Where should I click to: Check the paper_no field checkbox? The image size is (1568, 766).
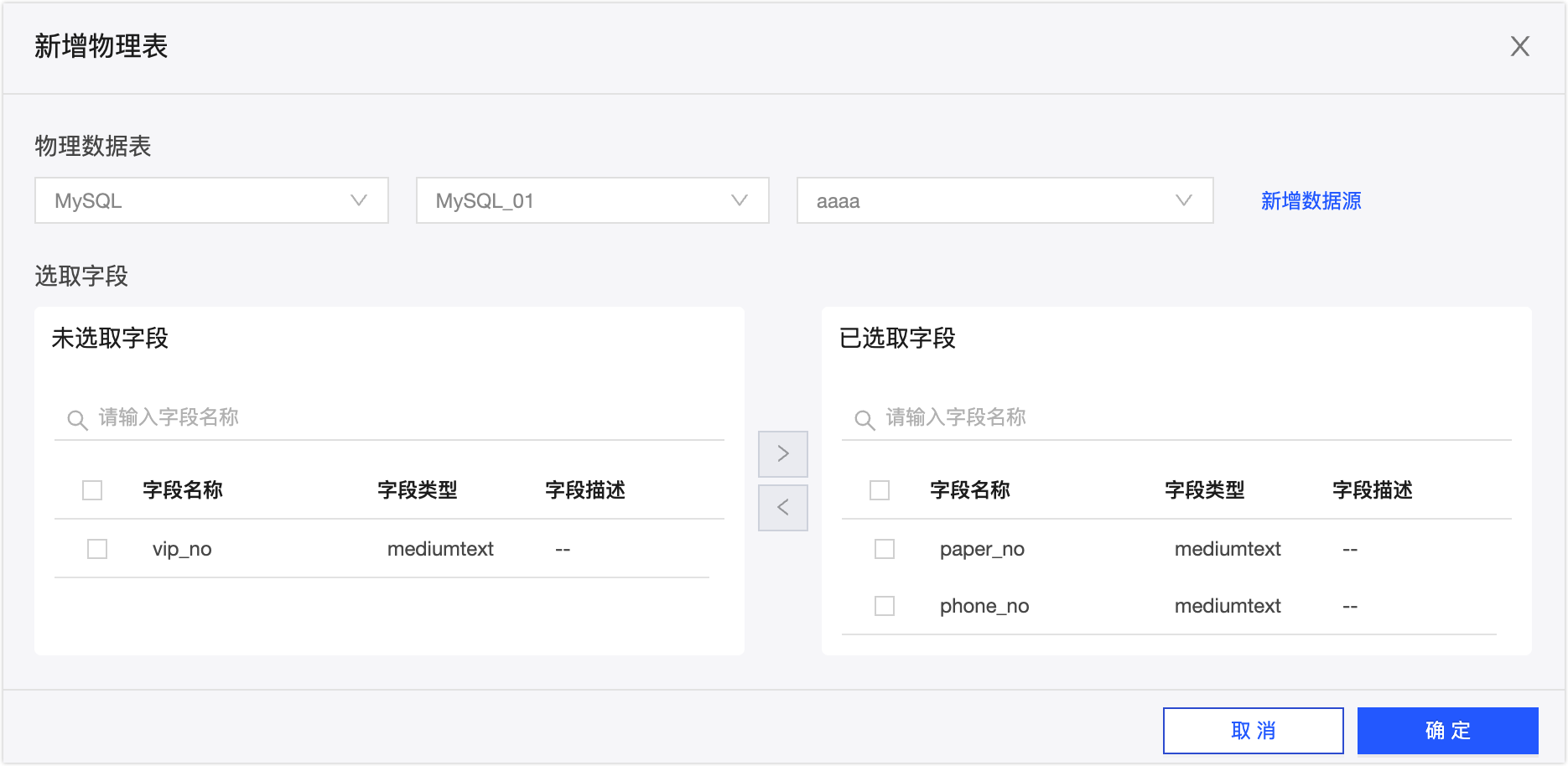tap(885, 549)
